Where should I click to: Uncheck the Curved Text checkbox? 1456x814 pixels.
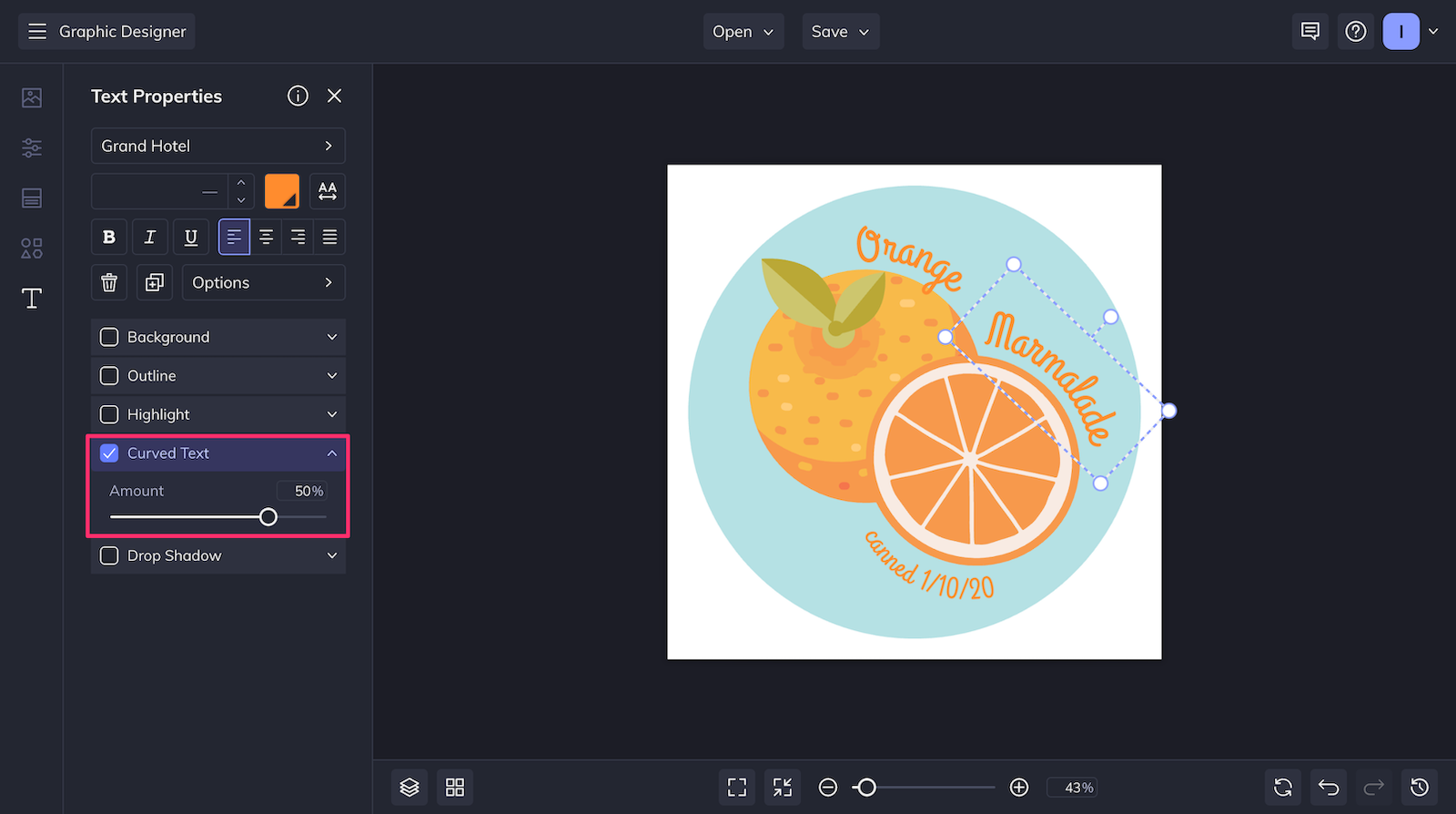pos(109,453)
